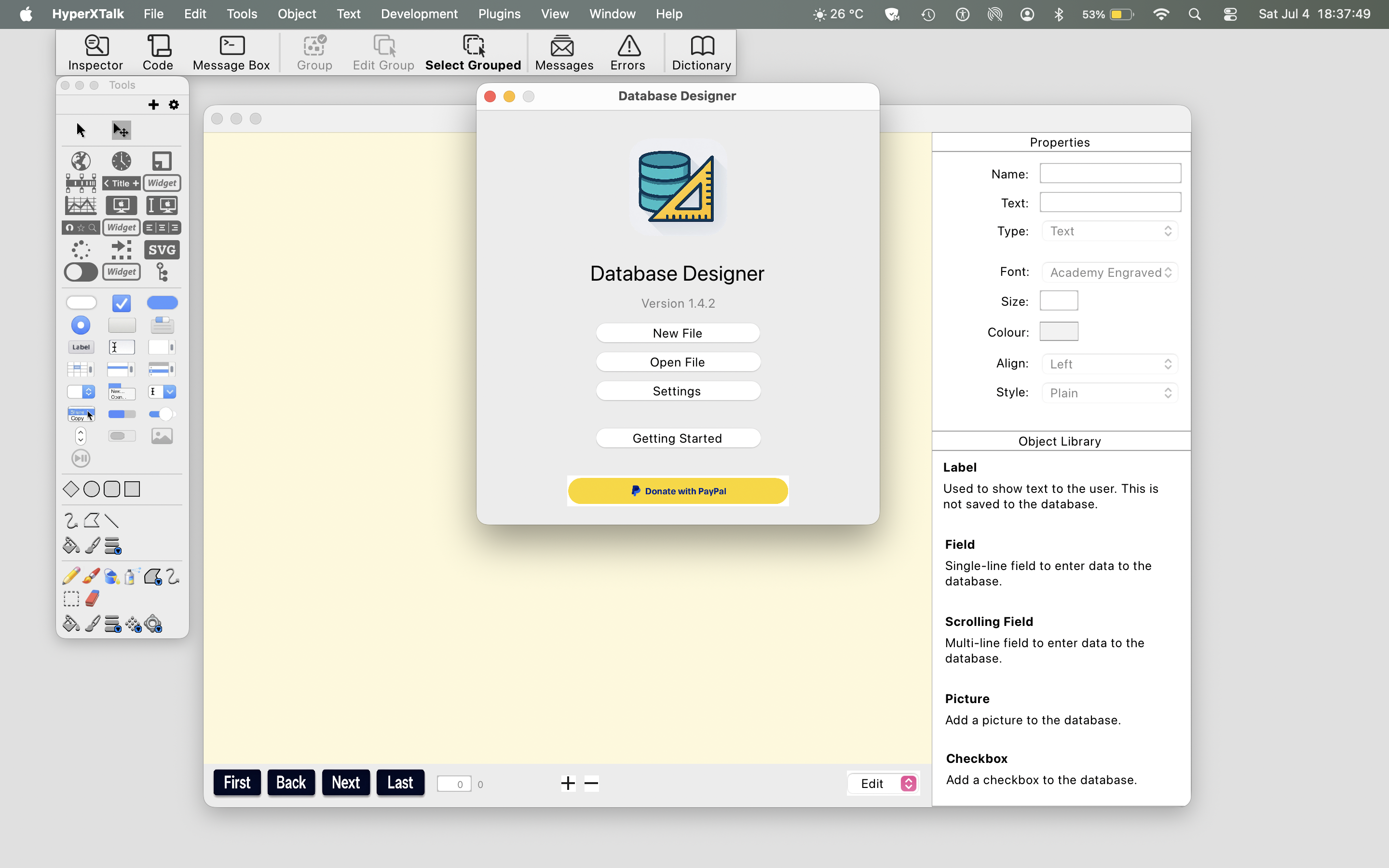Screen dimensions: 1389x868
Task: Open the Edit mode dropdown
Action: click(884, 784)
